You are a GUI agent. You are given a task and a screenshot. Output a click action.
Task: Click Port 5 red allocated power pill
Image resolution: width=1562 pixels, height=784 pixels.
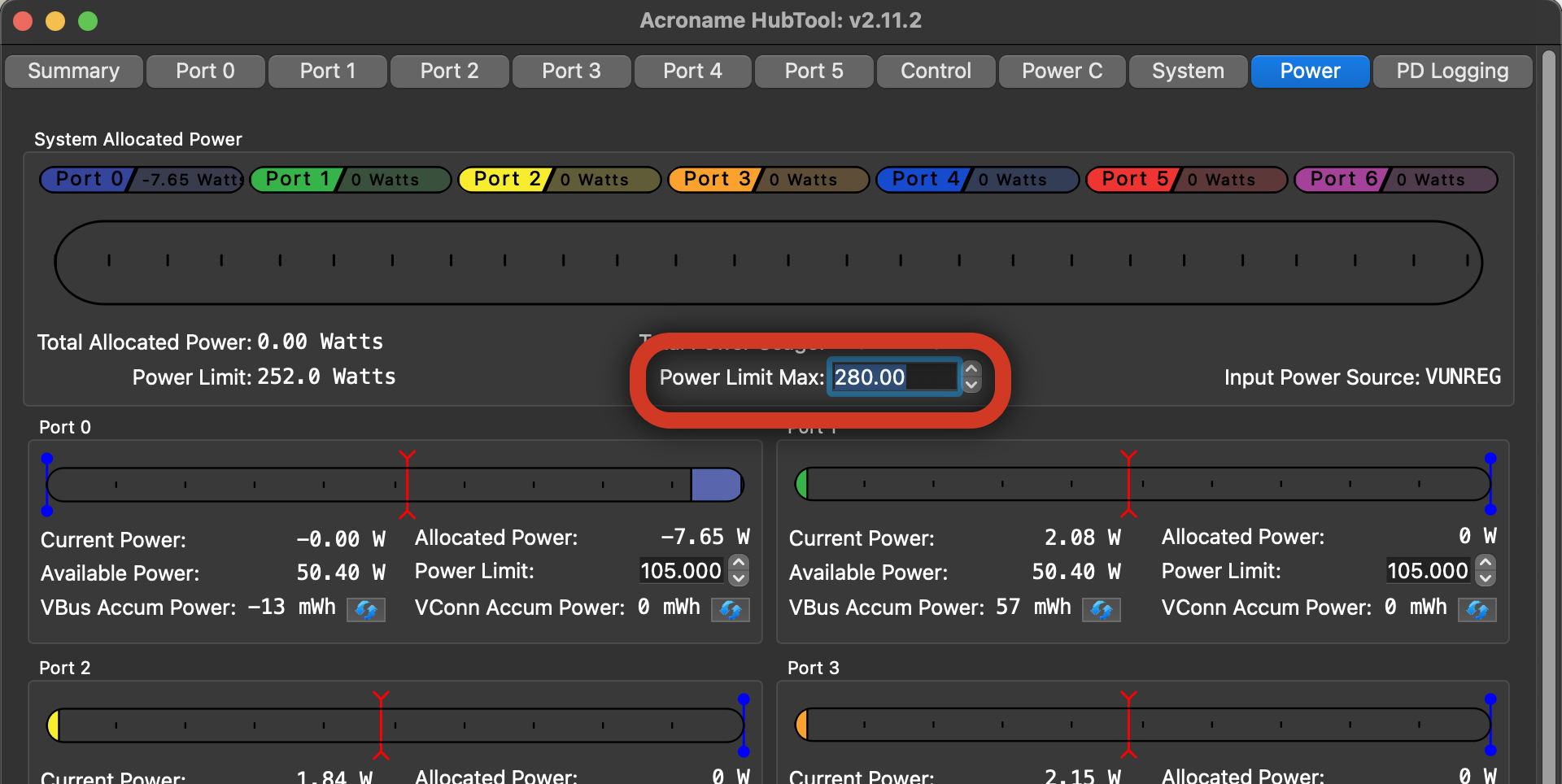1187,179
